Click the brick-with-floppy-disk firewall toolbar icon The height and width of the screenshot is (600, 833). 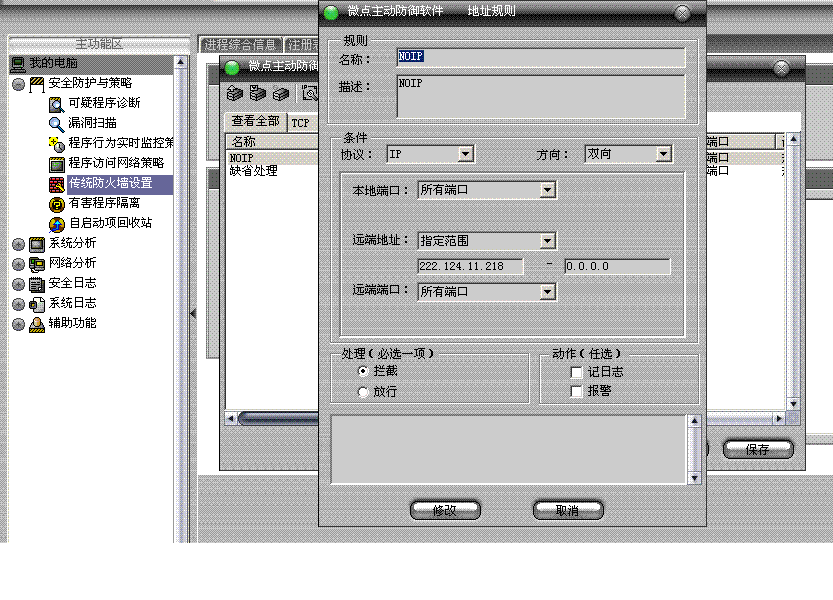tap(258, 93)
